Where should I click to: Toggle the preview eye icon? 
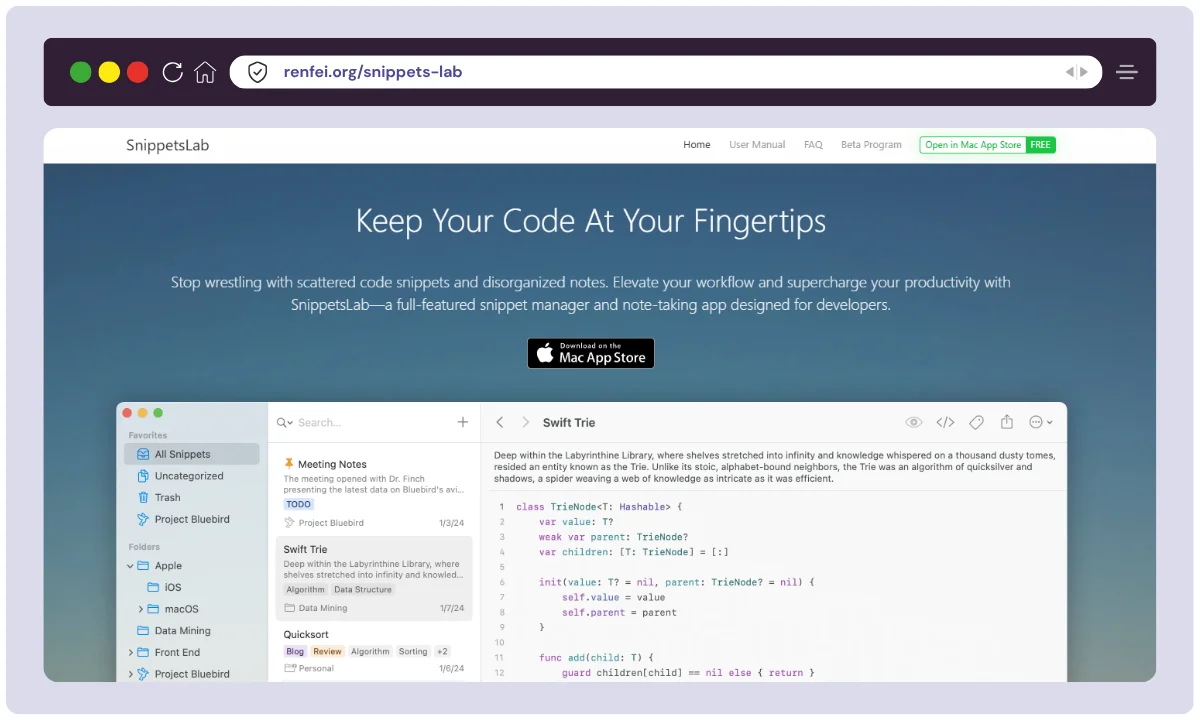pyautogui.click(x=913, y=423)
